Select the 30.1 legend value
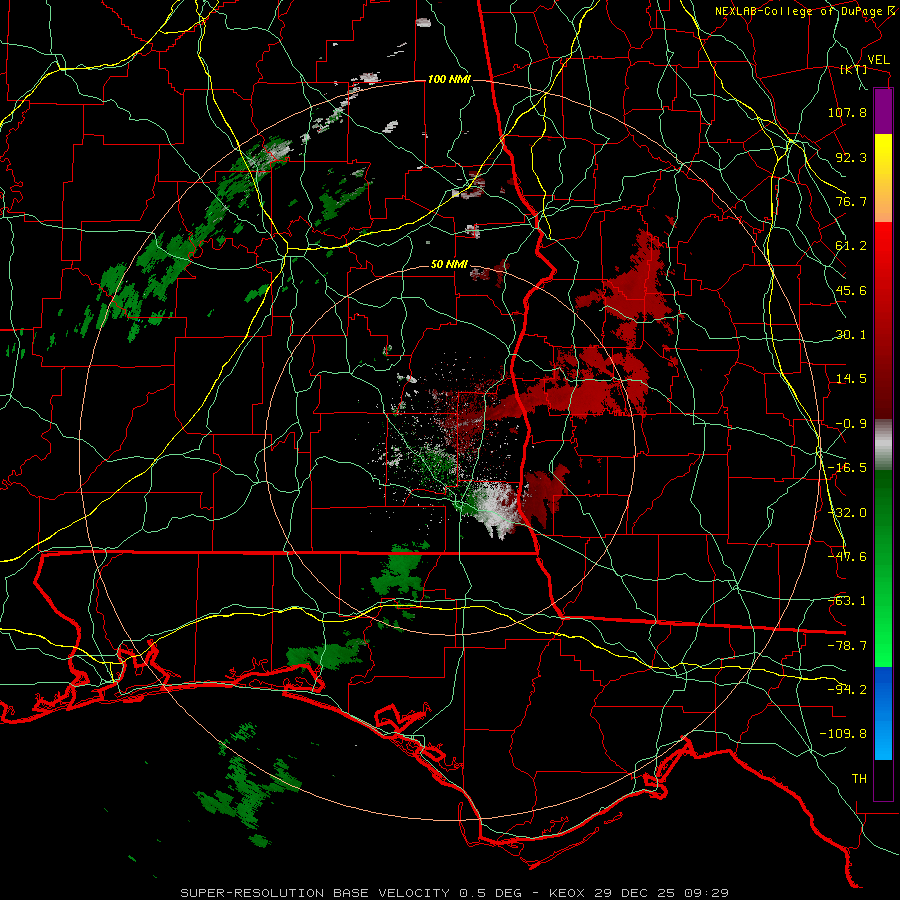This screenshot has height=900, width=900. click(851, 335)
